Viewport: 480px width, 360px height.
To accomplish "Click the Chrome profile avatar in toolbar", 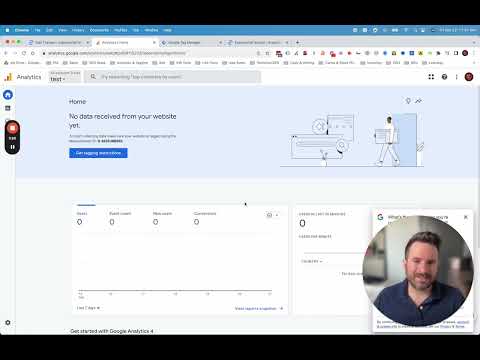I will click(465, 53).
